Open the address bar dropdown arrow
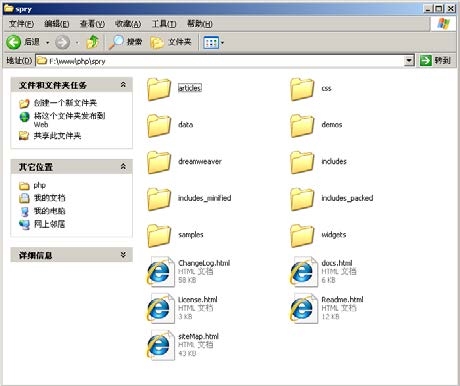460x386 pixels. point(409,61)
